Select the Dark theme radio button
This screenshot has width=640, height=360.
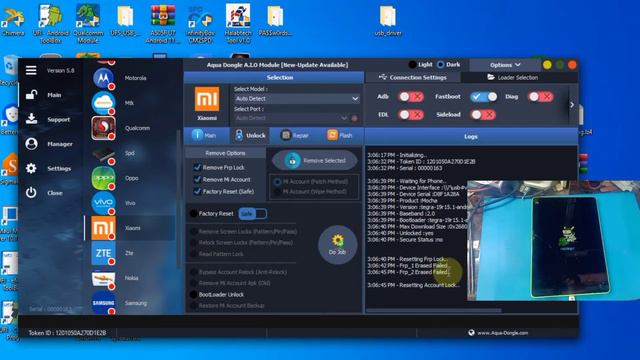[441, 64]
